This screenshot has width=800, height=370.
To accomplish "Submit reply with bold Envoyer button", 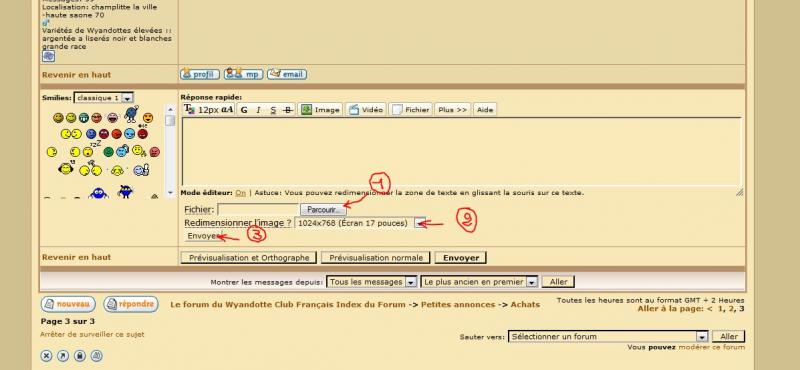I will 461,258.
